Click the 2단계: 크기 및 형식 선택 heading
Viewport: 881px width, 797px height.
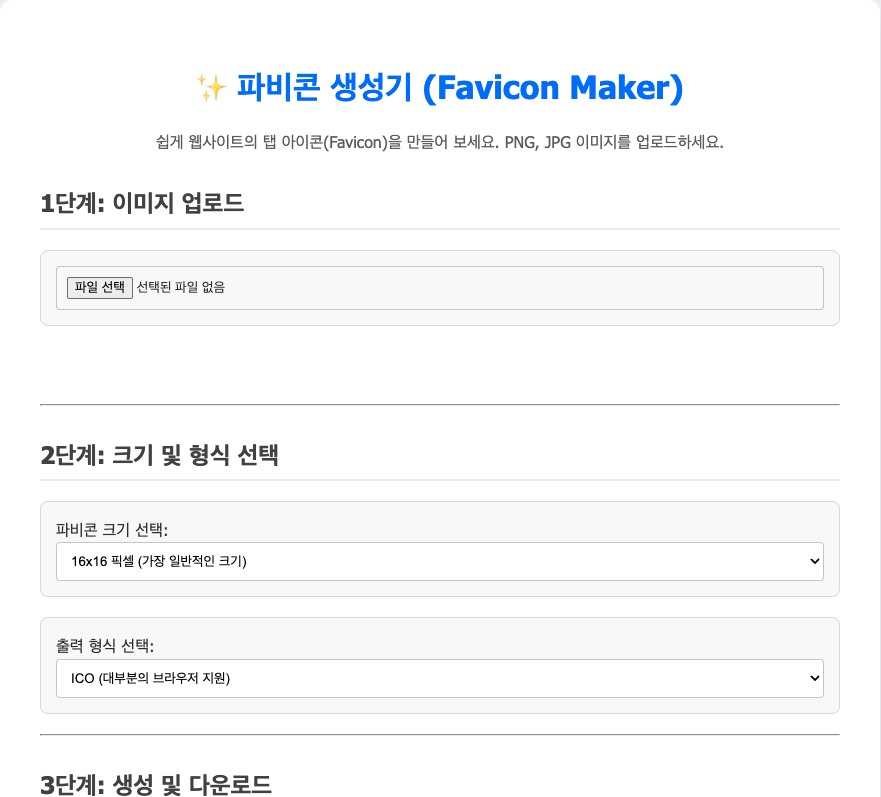click(x=158, y=456)
